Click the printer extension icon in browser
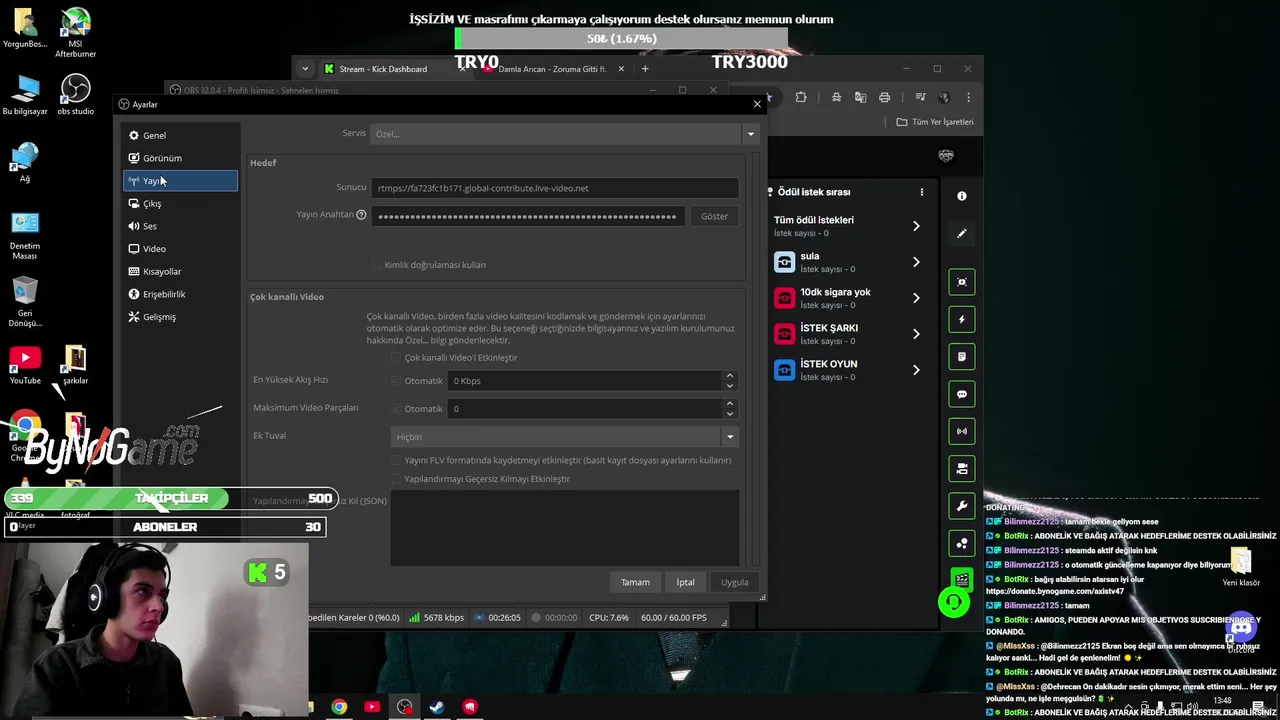 (884, 97)
